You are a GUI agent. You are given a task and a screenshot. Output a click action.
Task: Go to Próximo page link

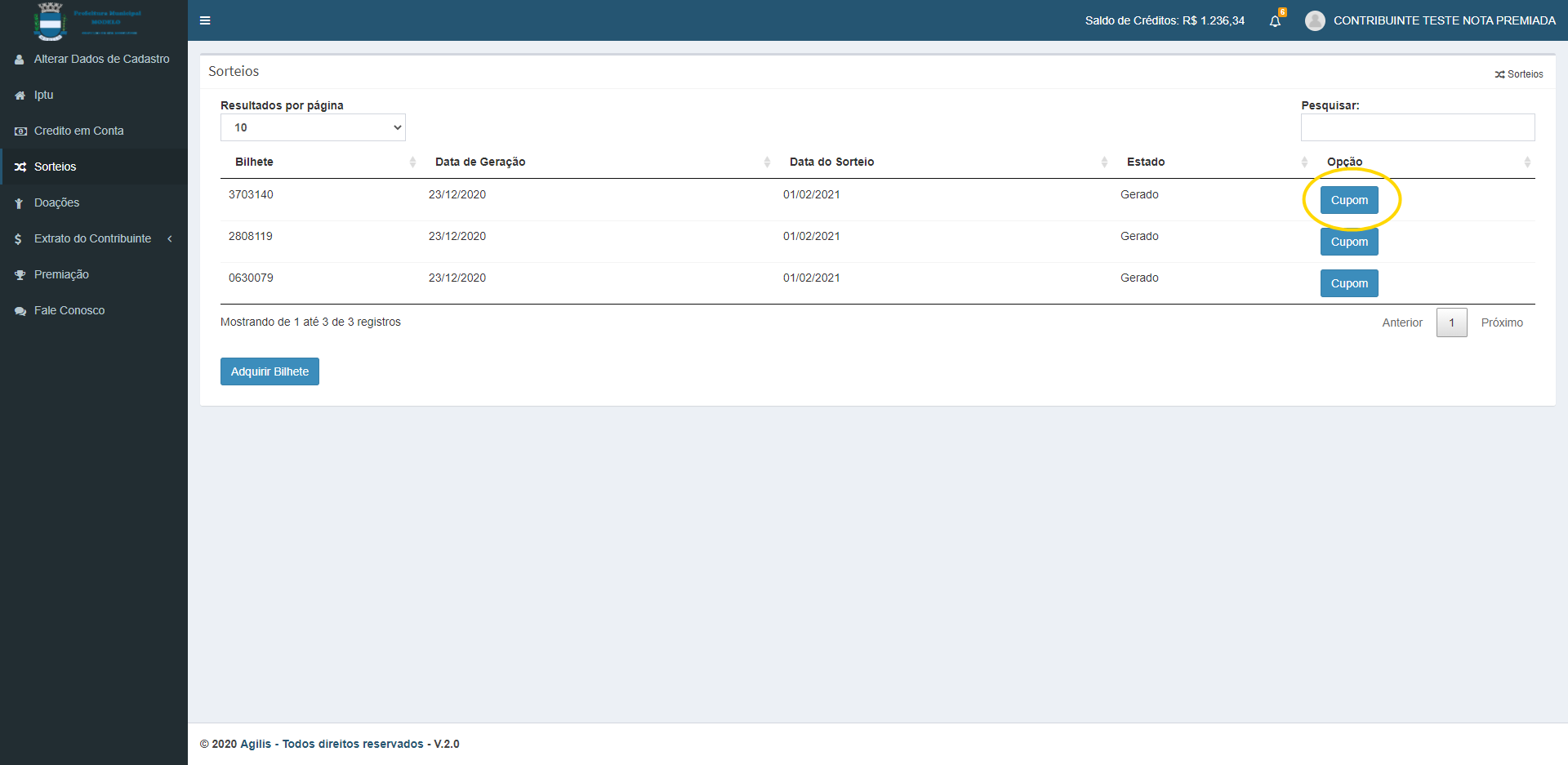click(1501, 322)
